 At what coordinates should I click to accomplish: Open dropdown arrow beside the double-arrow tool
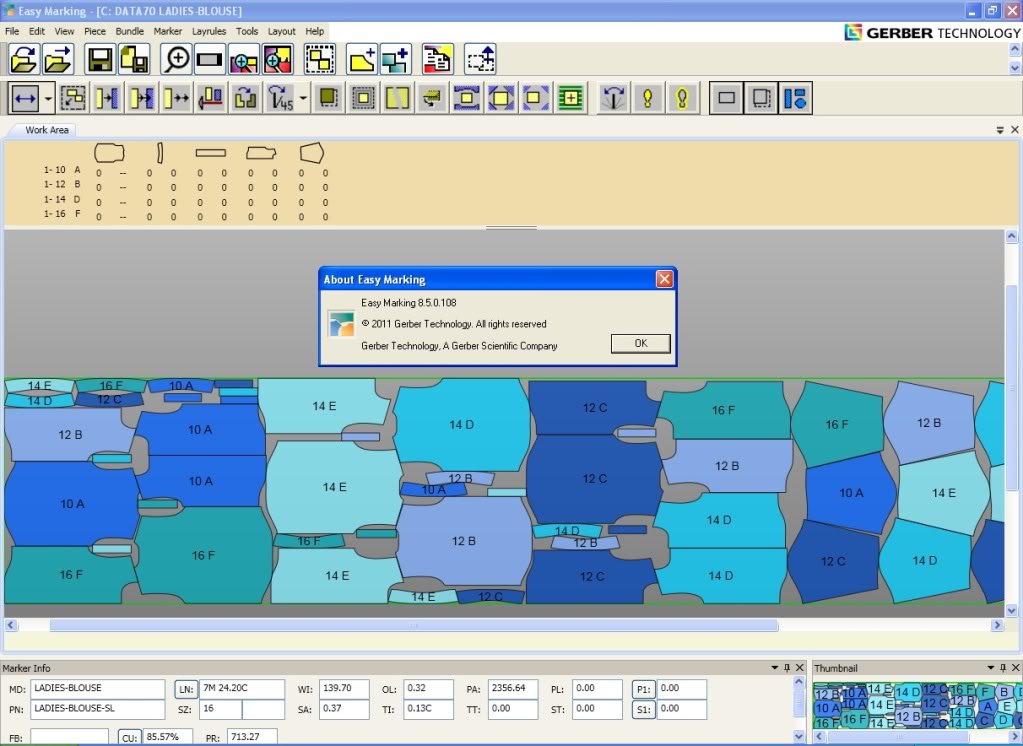click(49, 99)
